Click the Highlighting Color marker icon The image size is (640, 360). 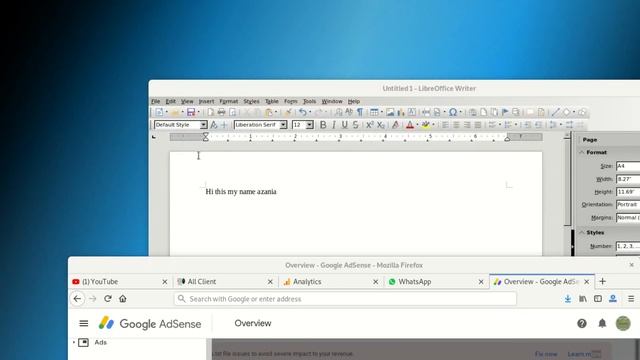click(x=425, y=125)
